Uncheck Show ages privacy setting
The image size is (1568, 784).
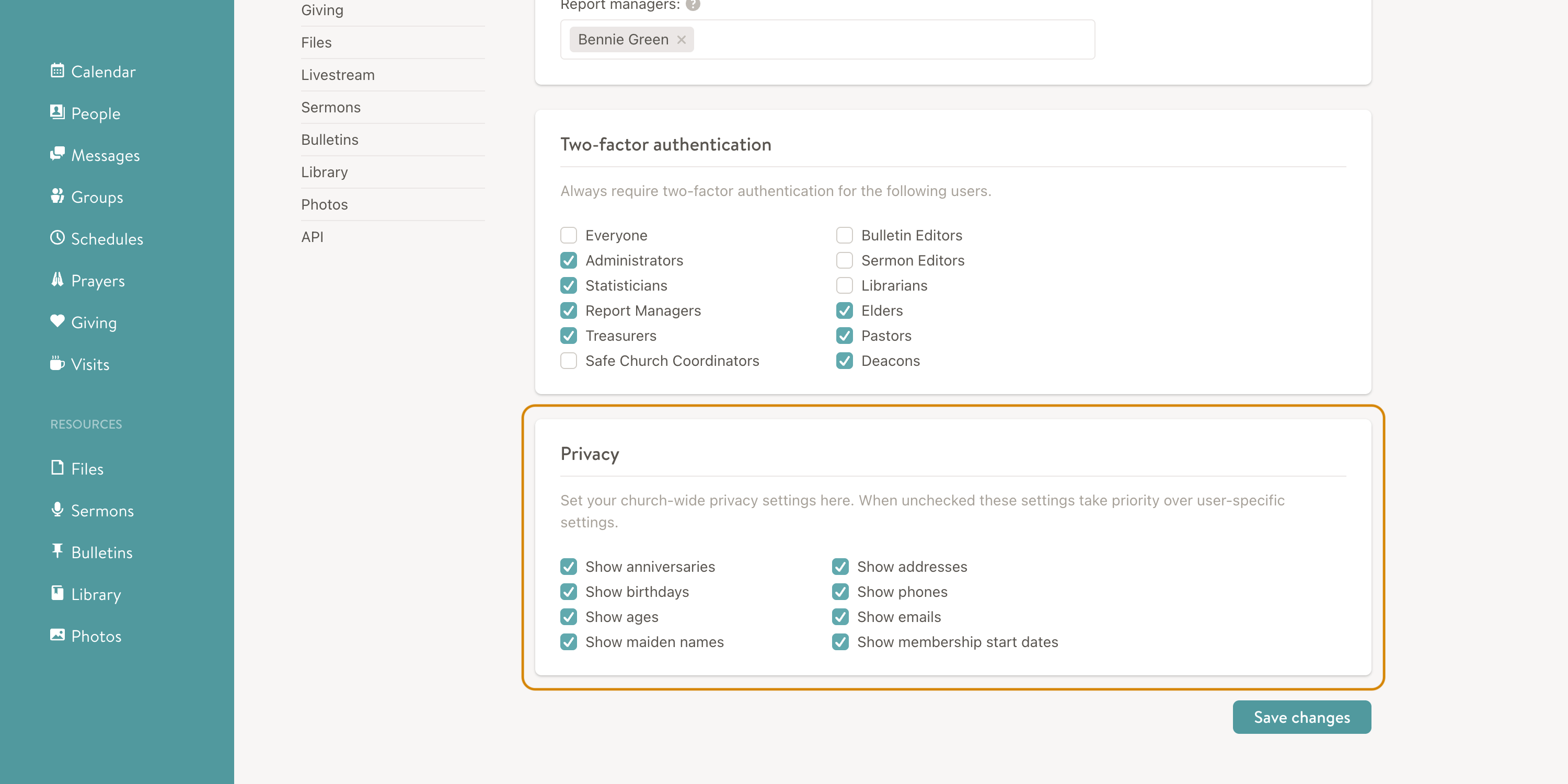click(x=569, y=617)
